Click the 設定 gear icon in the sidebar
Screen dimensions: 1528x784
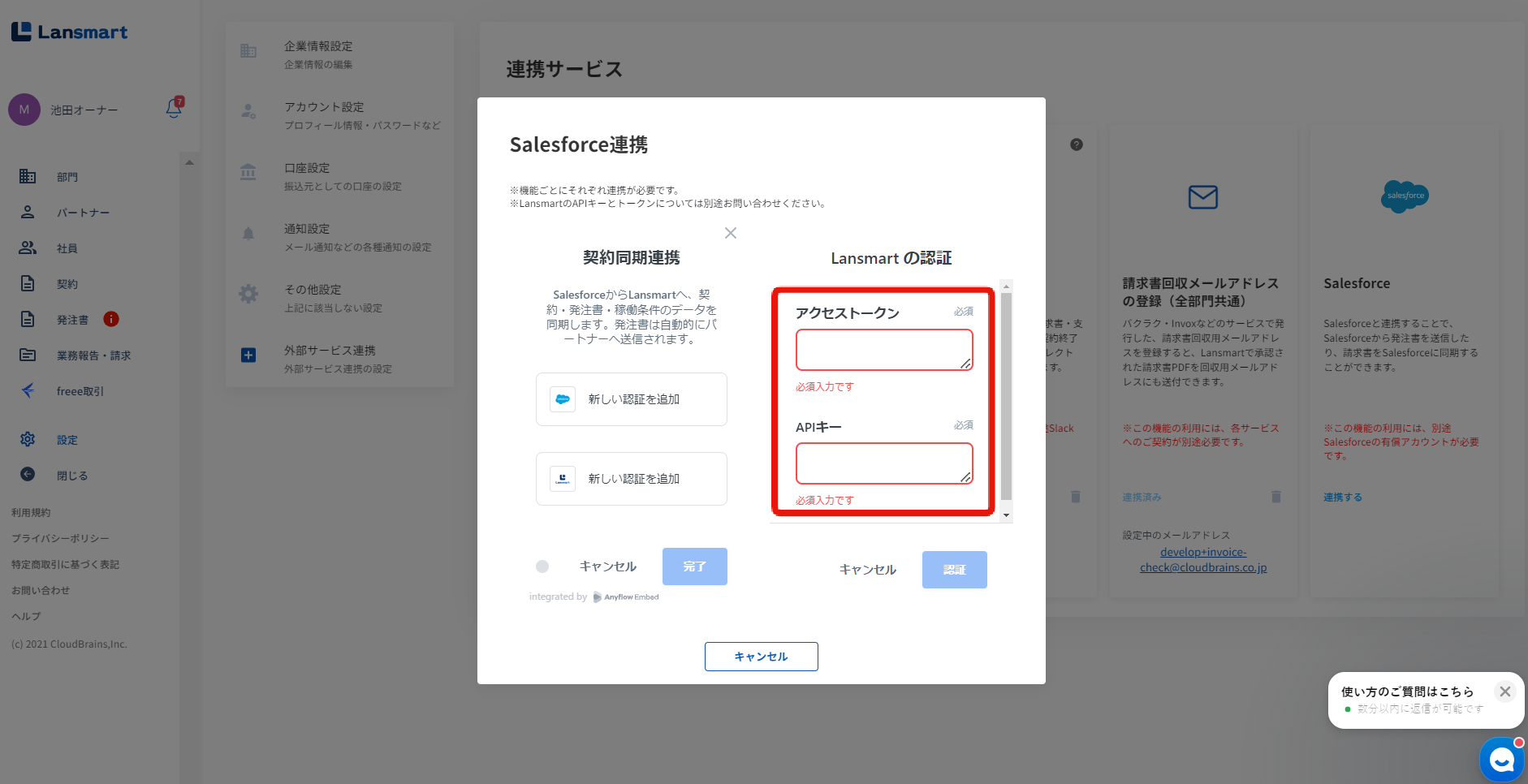pos(28,439)
